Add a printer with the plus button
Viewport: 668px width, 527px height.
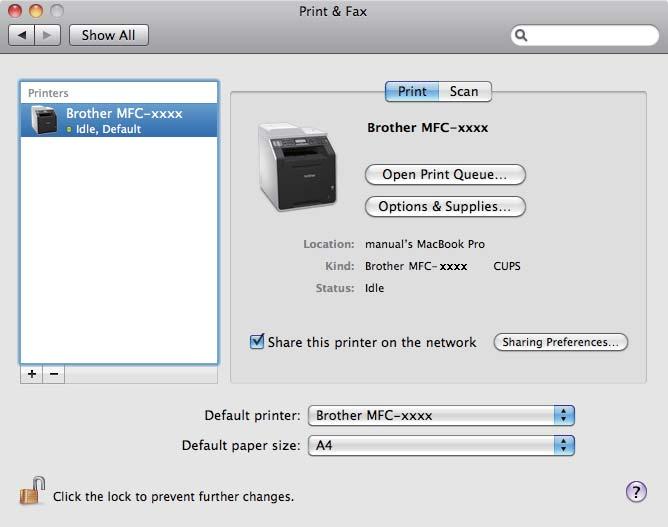[x=32, y=374]
